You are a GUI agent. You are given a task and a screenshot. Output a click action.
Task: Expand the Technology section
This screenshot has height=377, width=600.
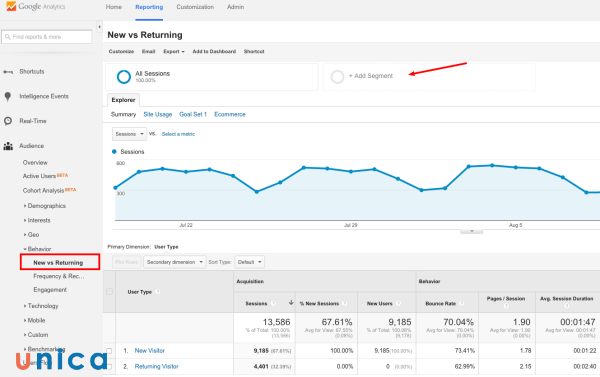(x=41, y=306)
